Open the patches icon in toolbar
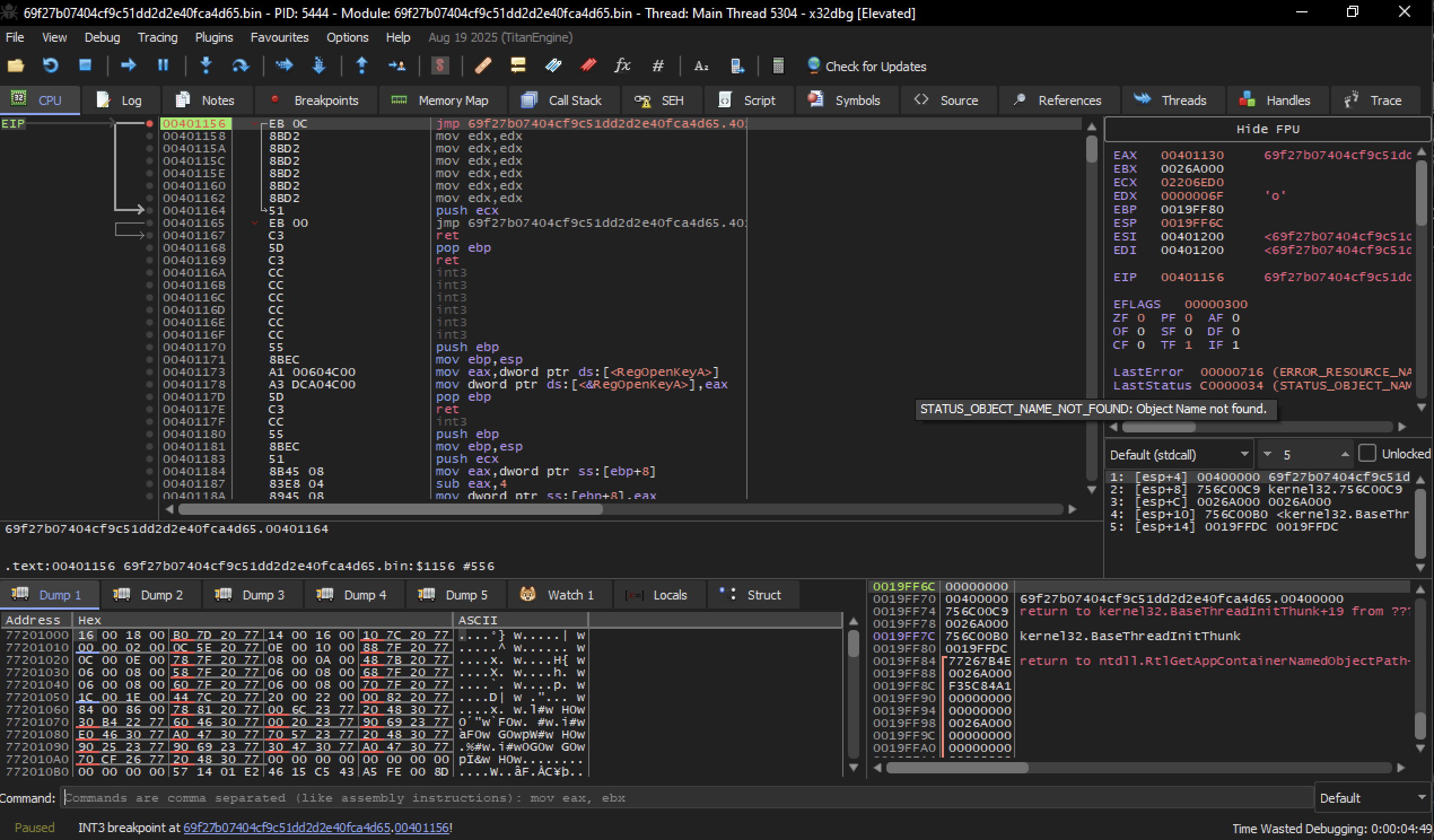This screenshot has height=840, width=1434. pos(483,66)
